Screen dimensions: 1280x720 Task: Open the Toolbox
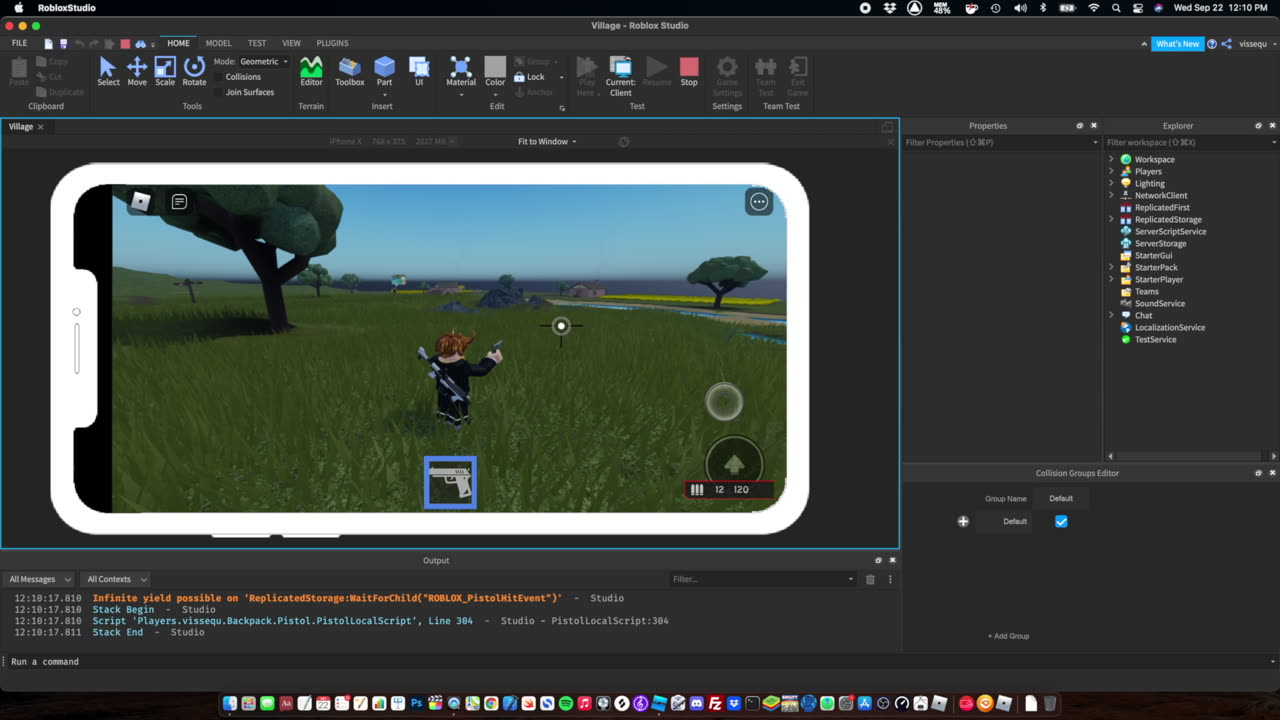350,71
